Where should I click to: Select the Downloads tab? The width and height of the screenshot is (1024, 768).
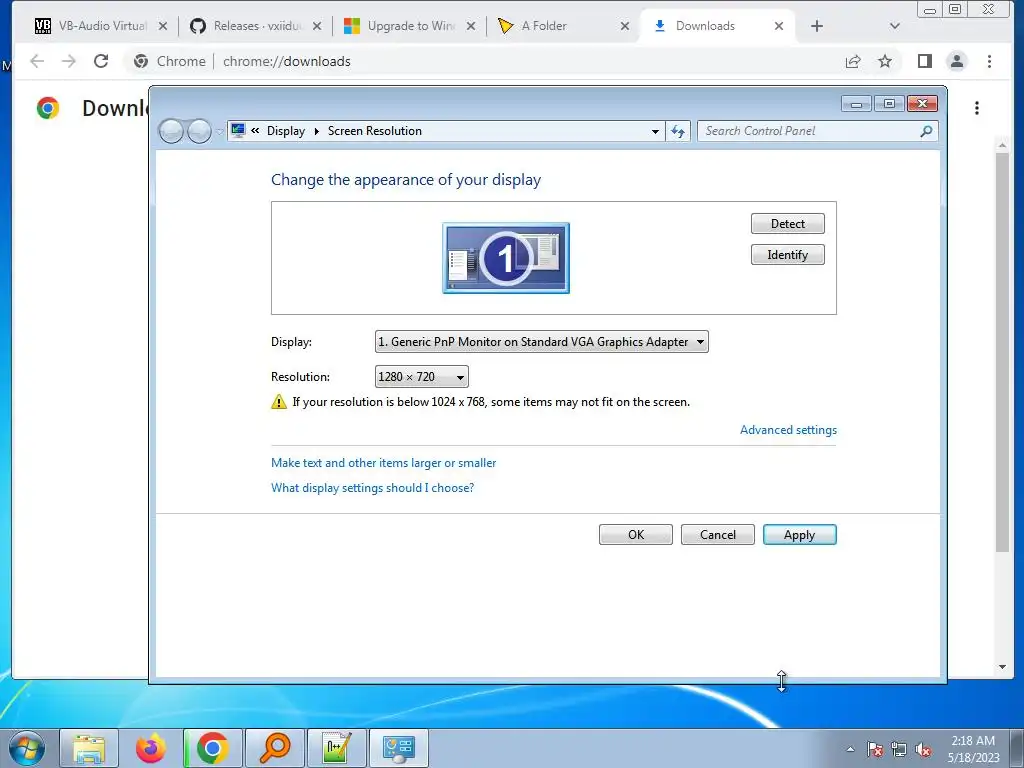click(x=717, y=26)
